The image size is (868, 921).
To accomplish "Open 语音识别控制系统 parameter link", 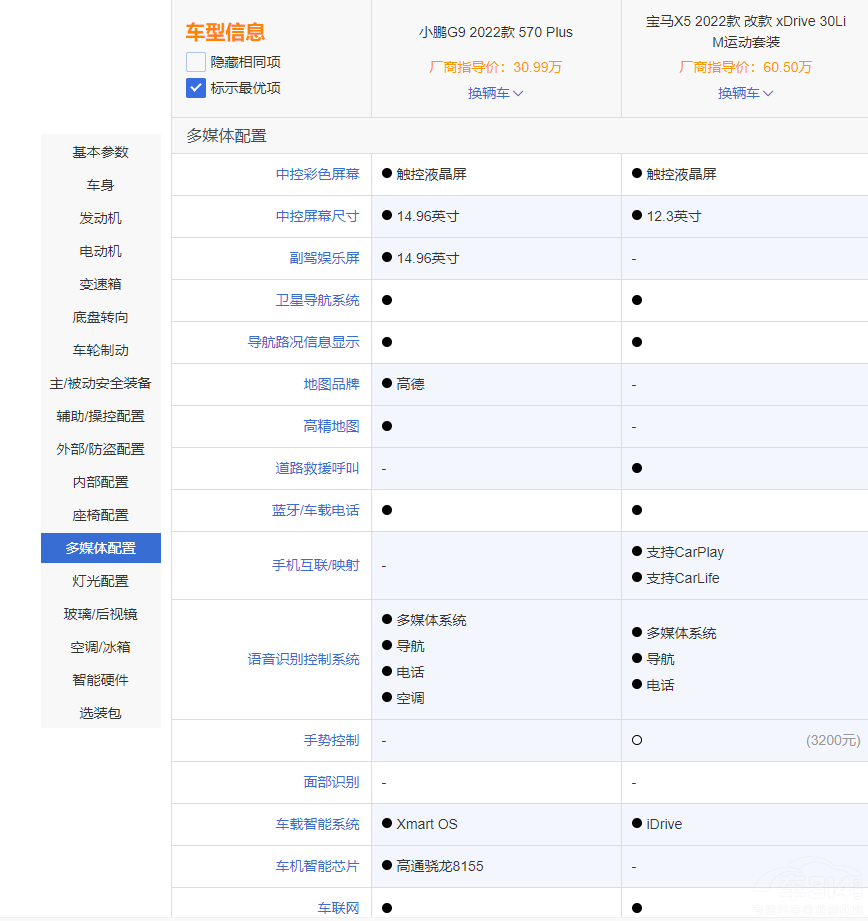I will pos(303,660).
